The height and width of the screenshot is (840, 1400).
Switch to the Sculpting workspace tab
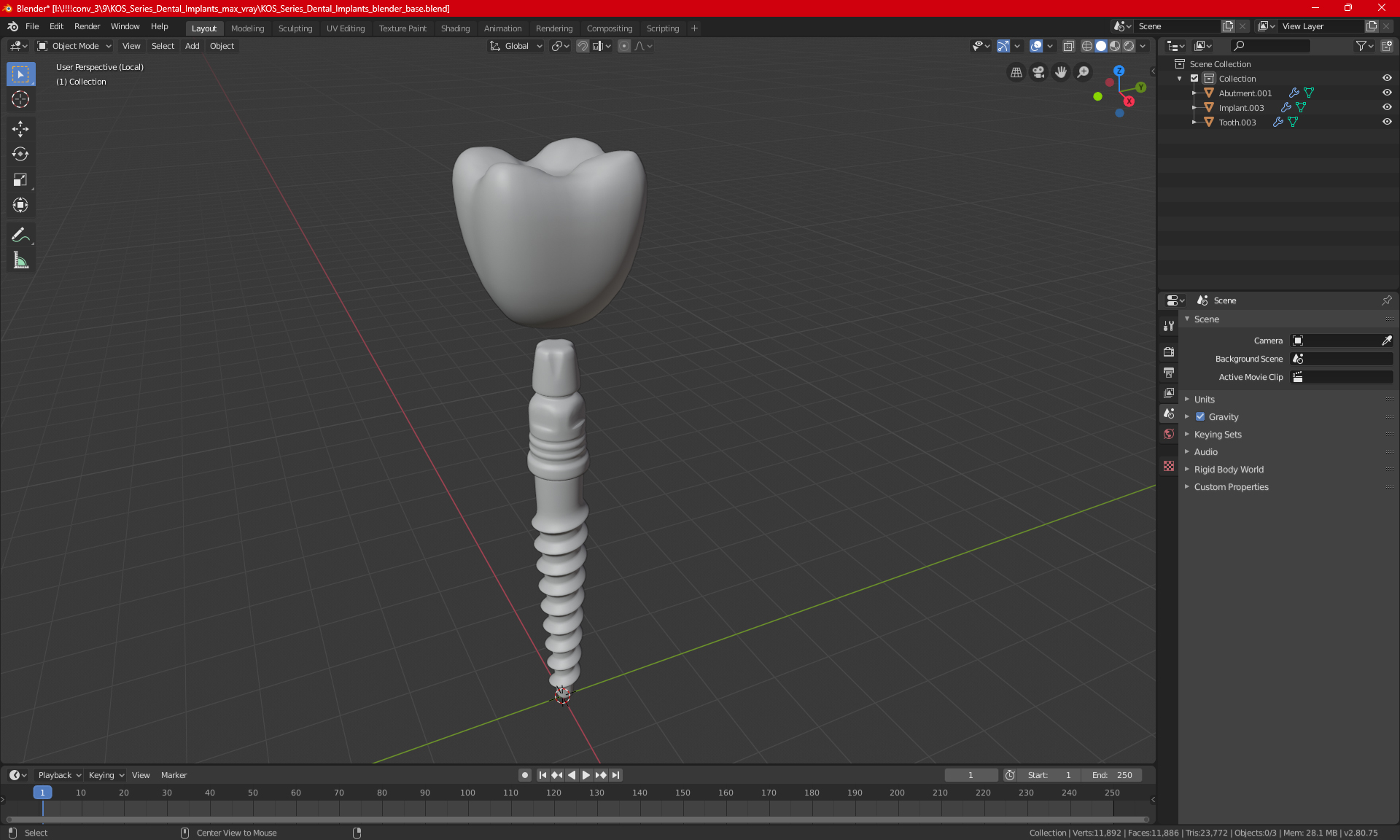[295, 28]
